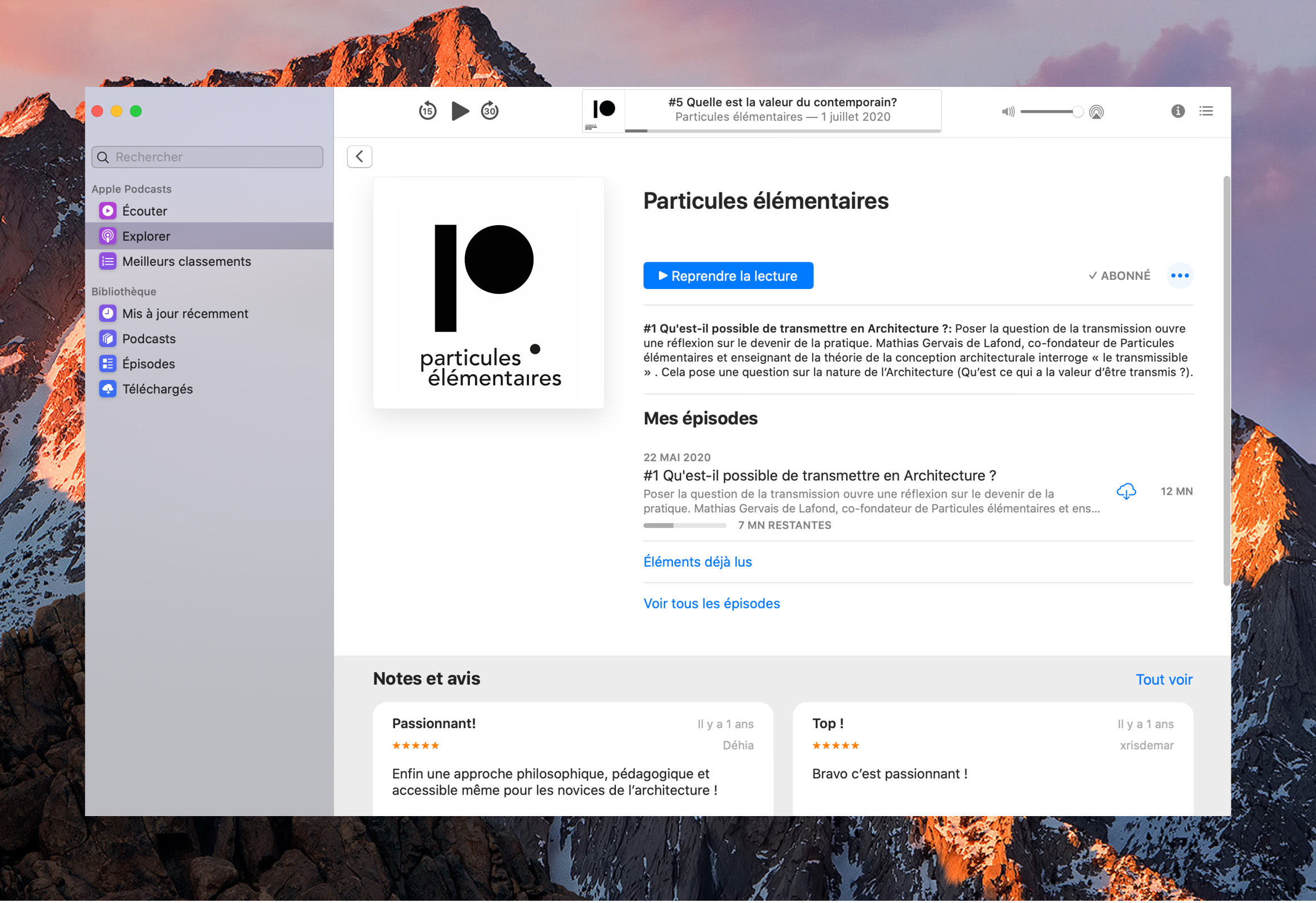1316x903 pixels.
Task: Click the magnifier search icon
Action: click(x=103, y=157)
